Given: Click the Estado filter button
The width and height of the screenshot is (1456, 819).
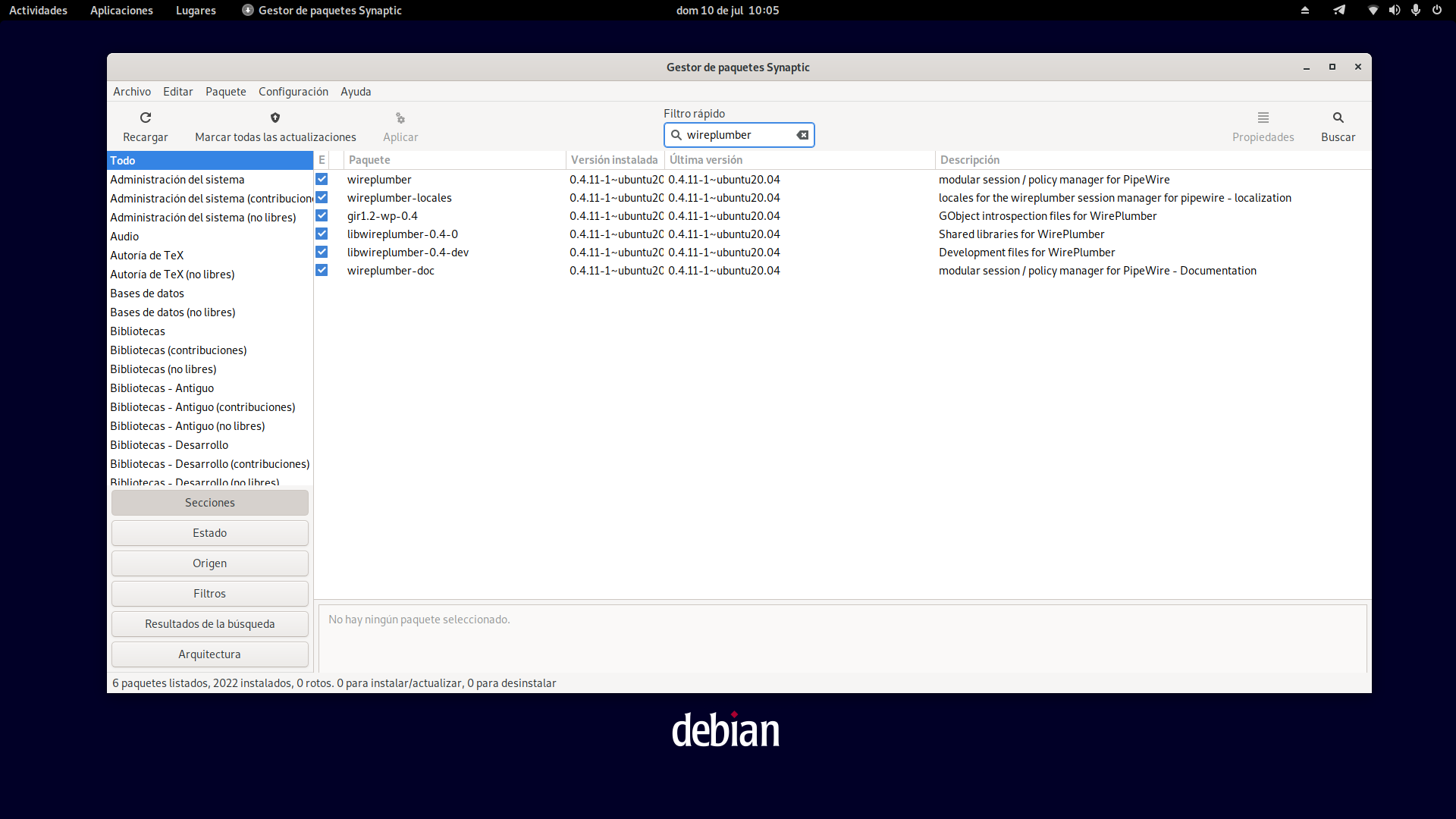Looking at the screenshot, I should (209, 533).
